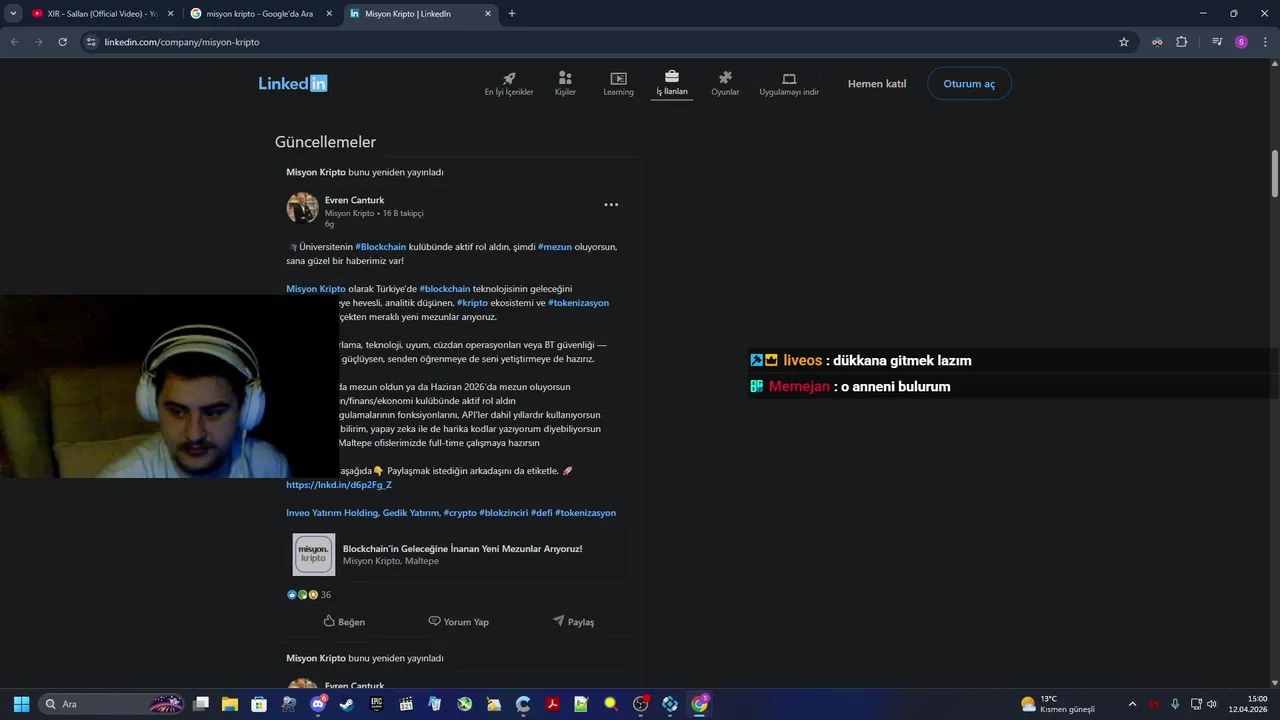This screenshot has height=720, width=1280.
Task: Open Discord from the taskbar
Action: pos(318,704)
